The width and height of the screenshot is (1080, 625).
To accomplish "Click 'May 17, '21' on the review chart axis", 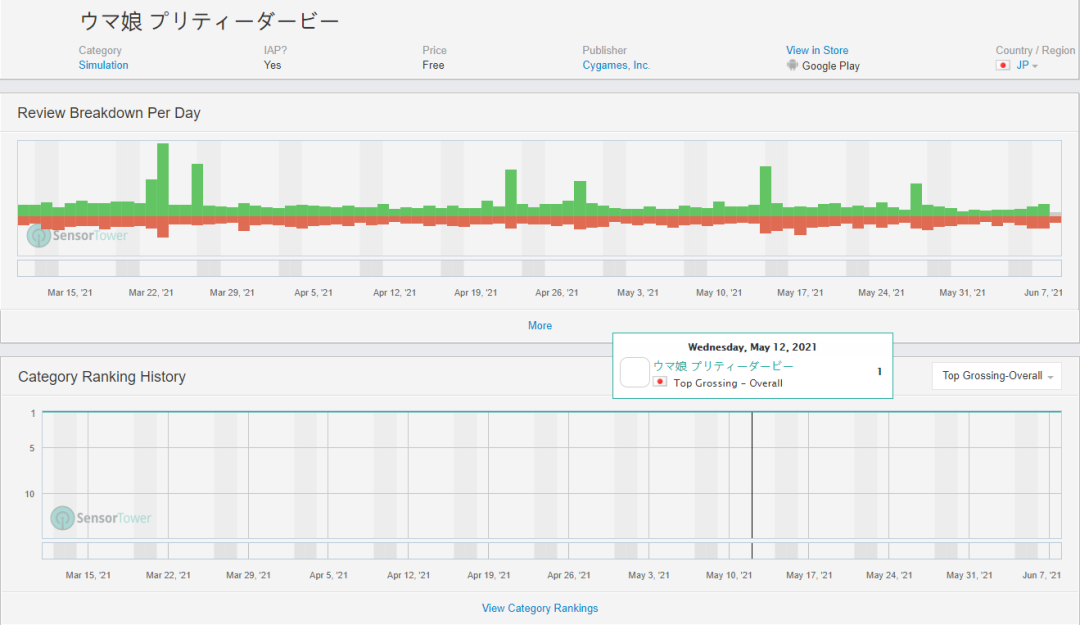I will point(800,293).
